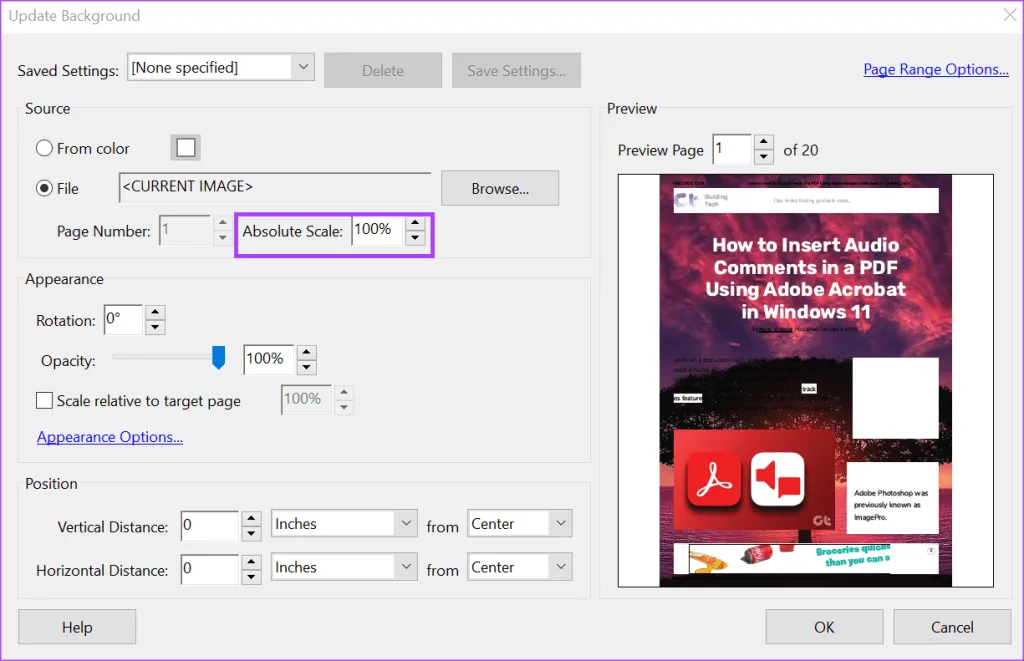This screenshot has height=661, width=1024.
Task: Open the Horizontal Distance from Center dropdown
Action: pyautogui.click(x=560, y=567)
